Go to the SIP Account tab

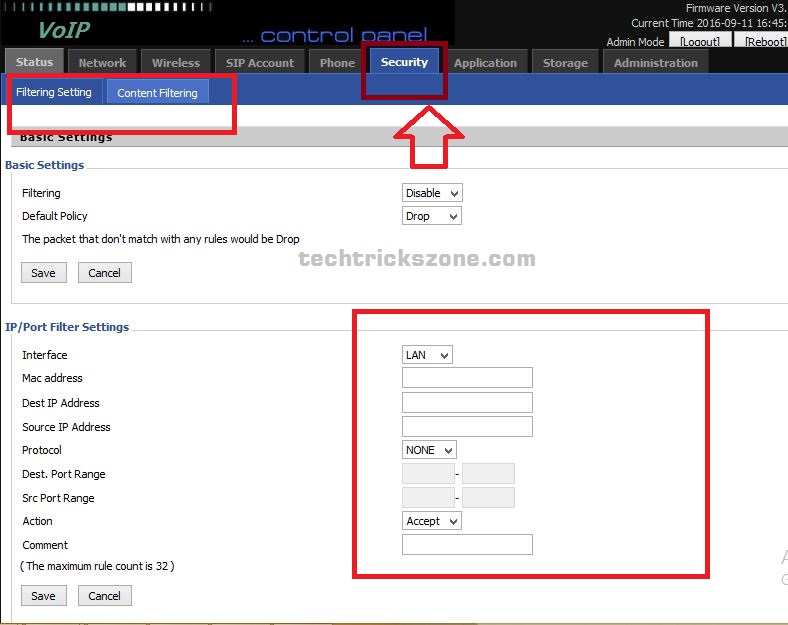[259, 62]
